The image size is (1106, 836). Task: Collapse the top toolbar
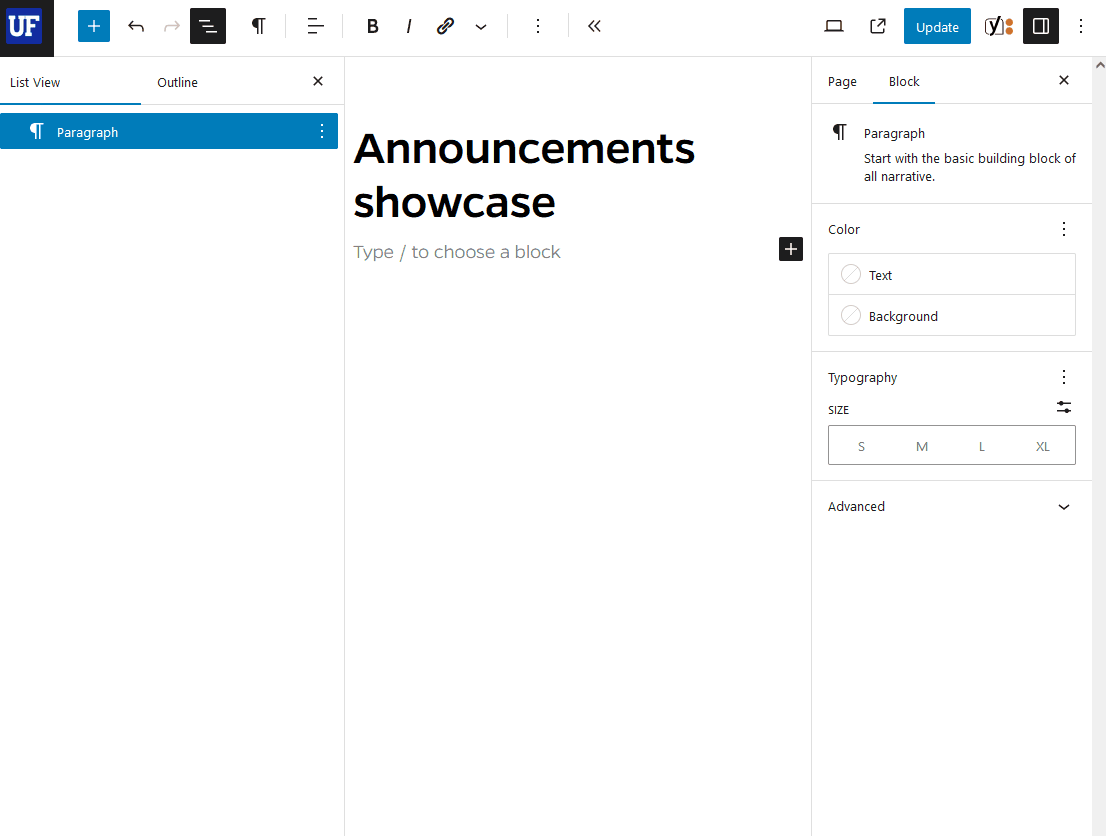point(594,26)
